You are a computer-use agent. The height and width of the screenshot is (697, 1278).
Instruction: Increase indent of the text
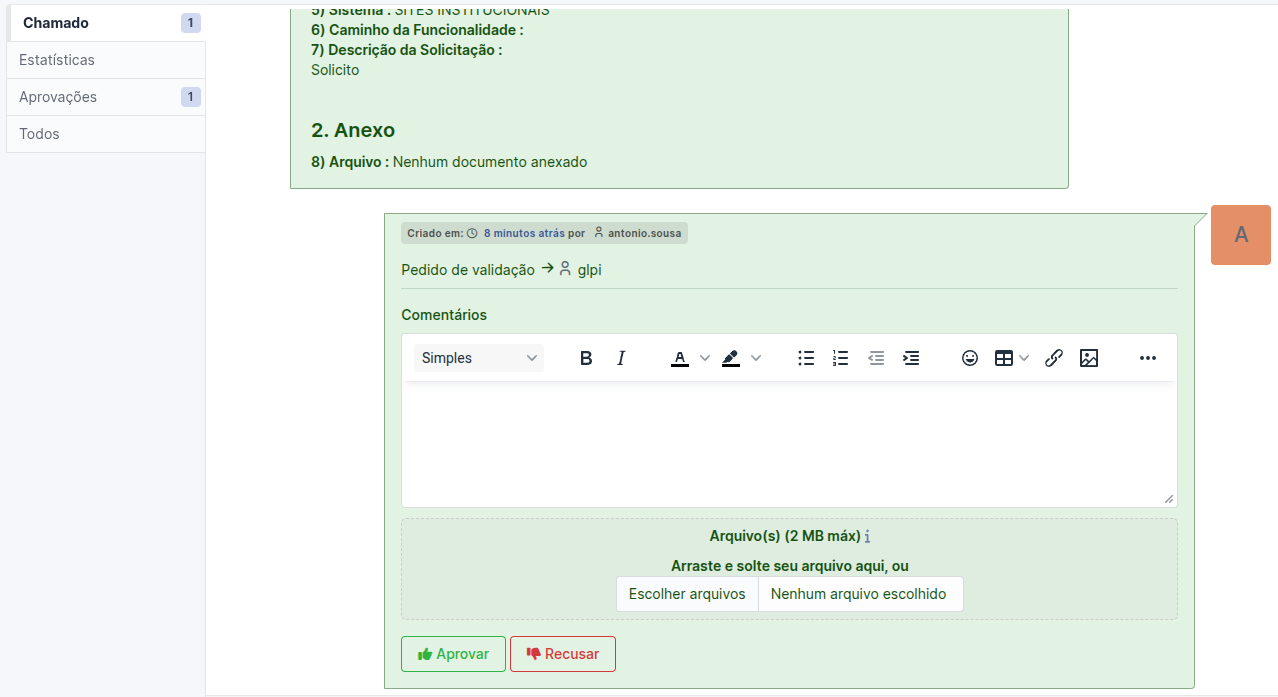click(x=911, y=358)
